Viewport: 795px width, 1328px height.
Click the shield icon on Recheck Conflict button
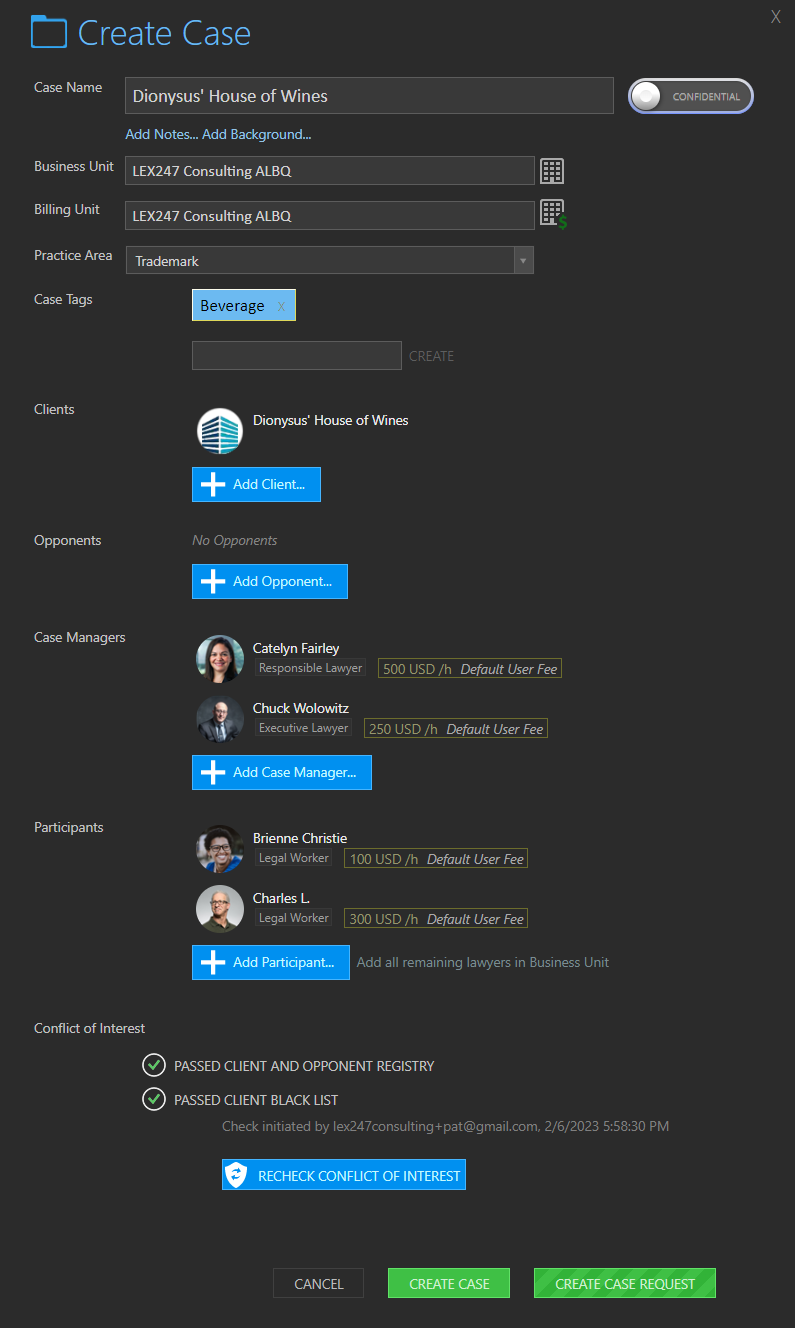pyautogui.click(x=237, y=1175)
